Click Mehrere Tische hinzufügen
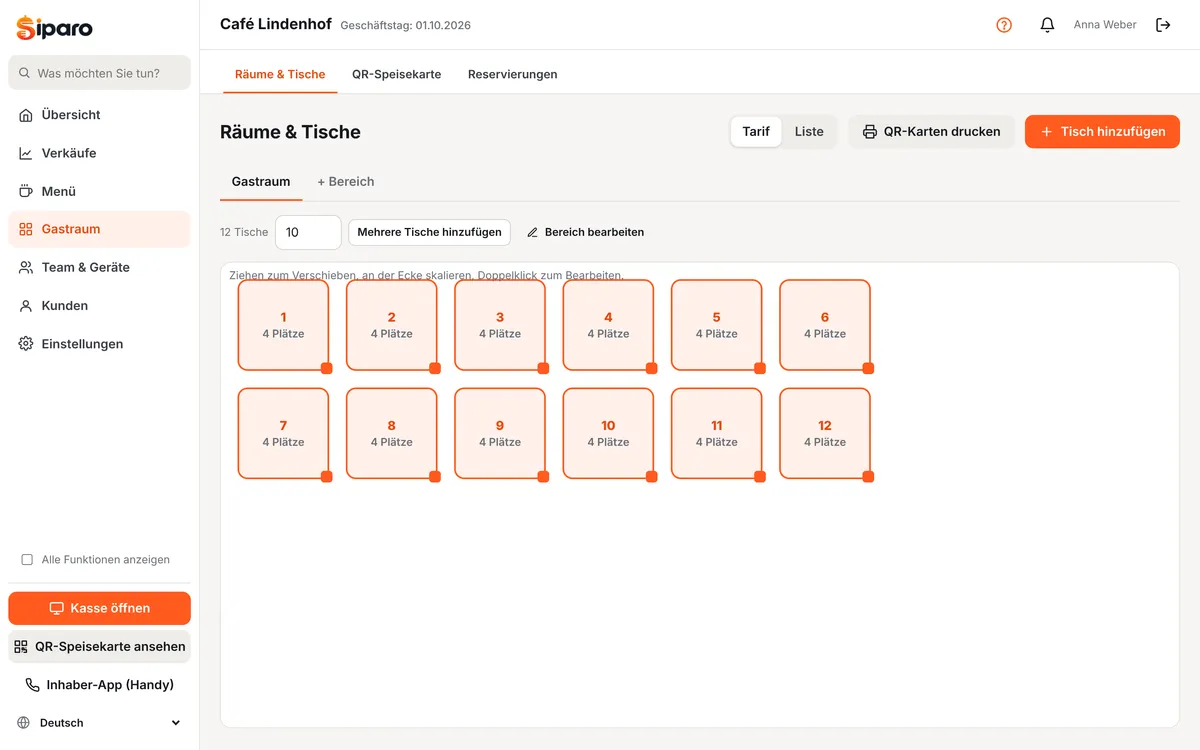The image size is (1200, 750). (x=430, y=232)
